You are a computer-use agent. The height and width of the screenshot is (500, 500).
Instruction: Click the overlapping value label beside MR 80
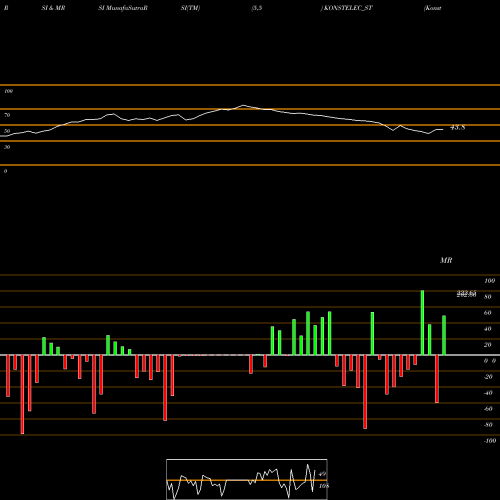(x=466, y=294)
